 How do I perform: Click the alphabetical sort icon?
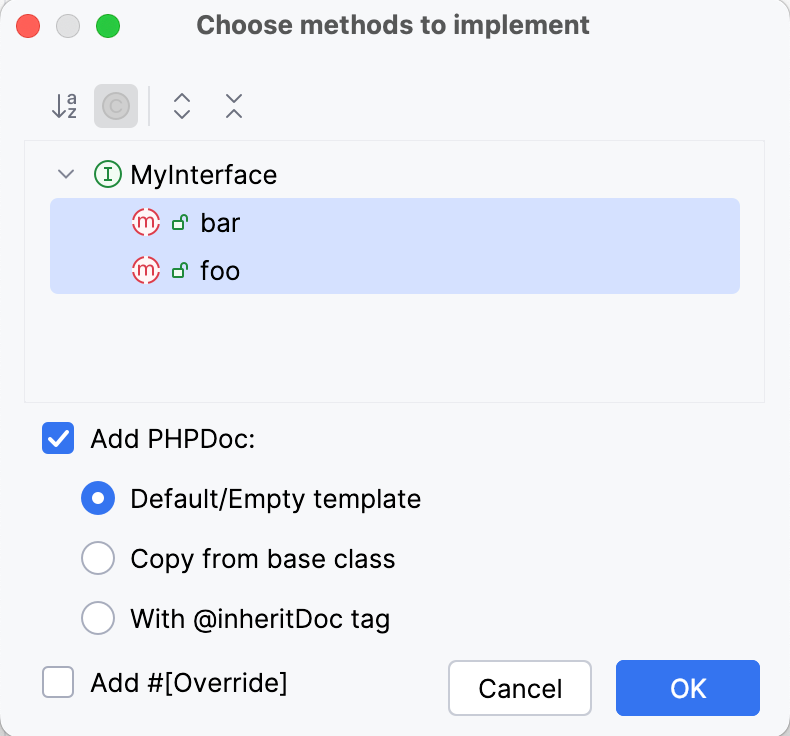[x=64, y=106]
